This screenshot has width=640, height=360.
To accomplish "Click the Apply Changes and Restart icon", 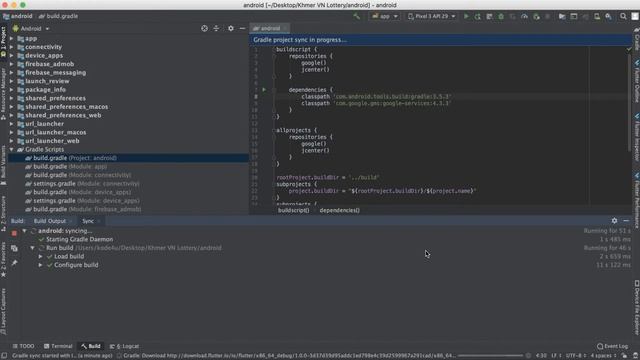I will pos(478,16).
